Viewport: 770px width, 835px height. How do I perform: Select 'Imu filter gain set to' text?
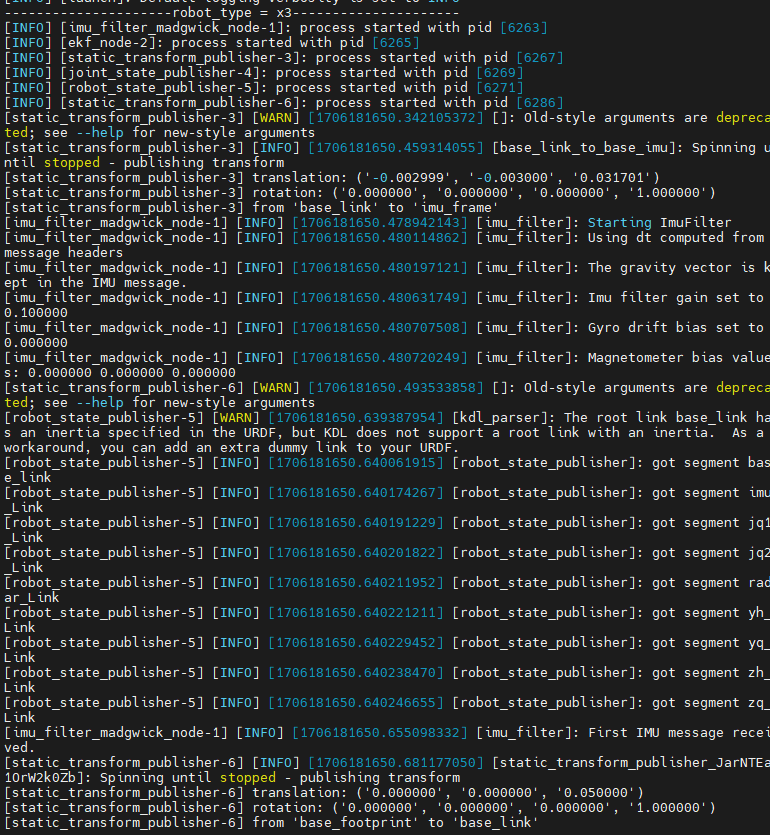tap(676, 298)
